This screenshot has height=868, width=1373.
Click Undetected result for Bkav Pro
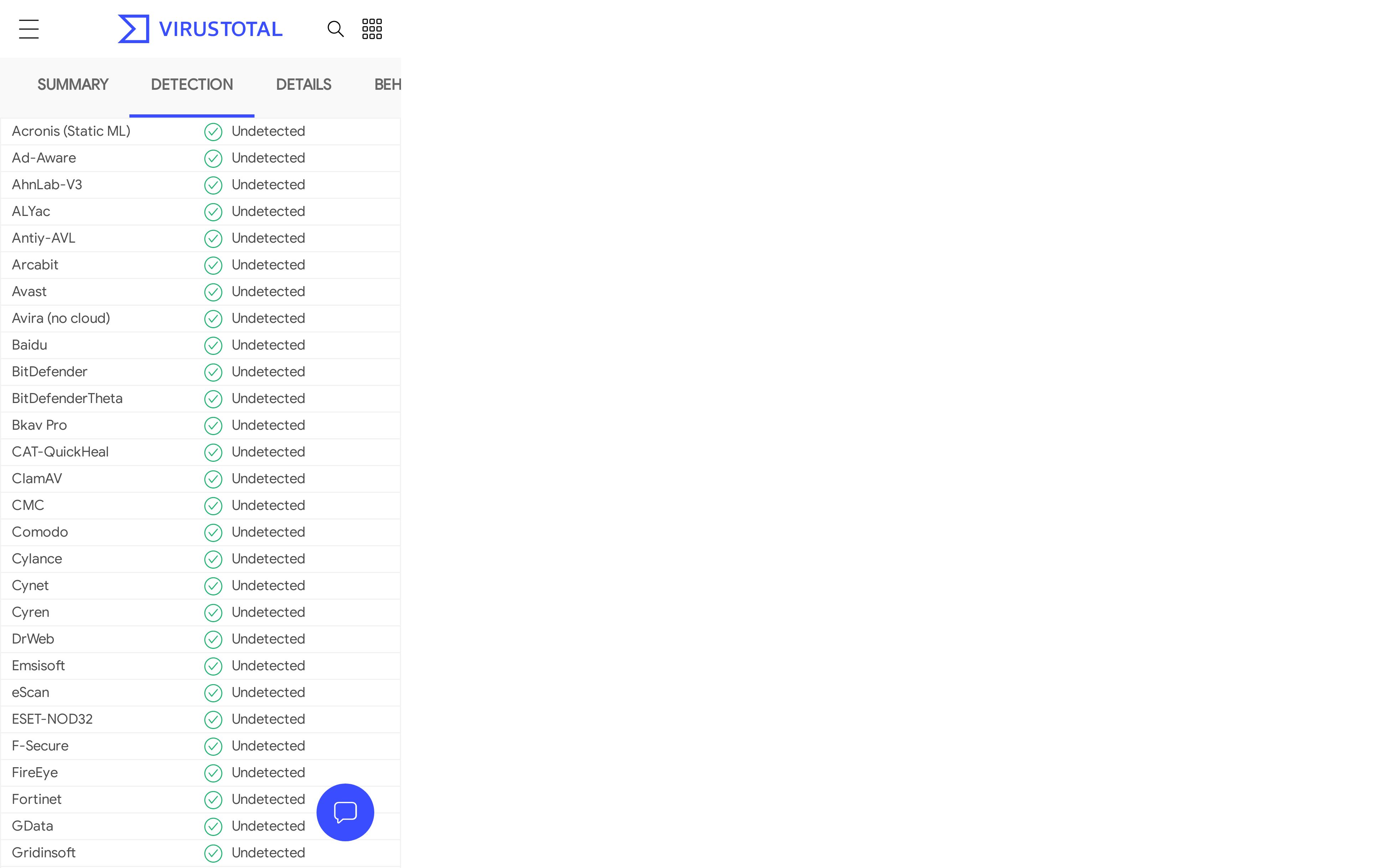268,425
